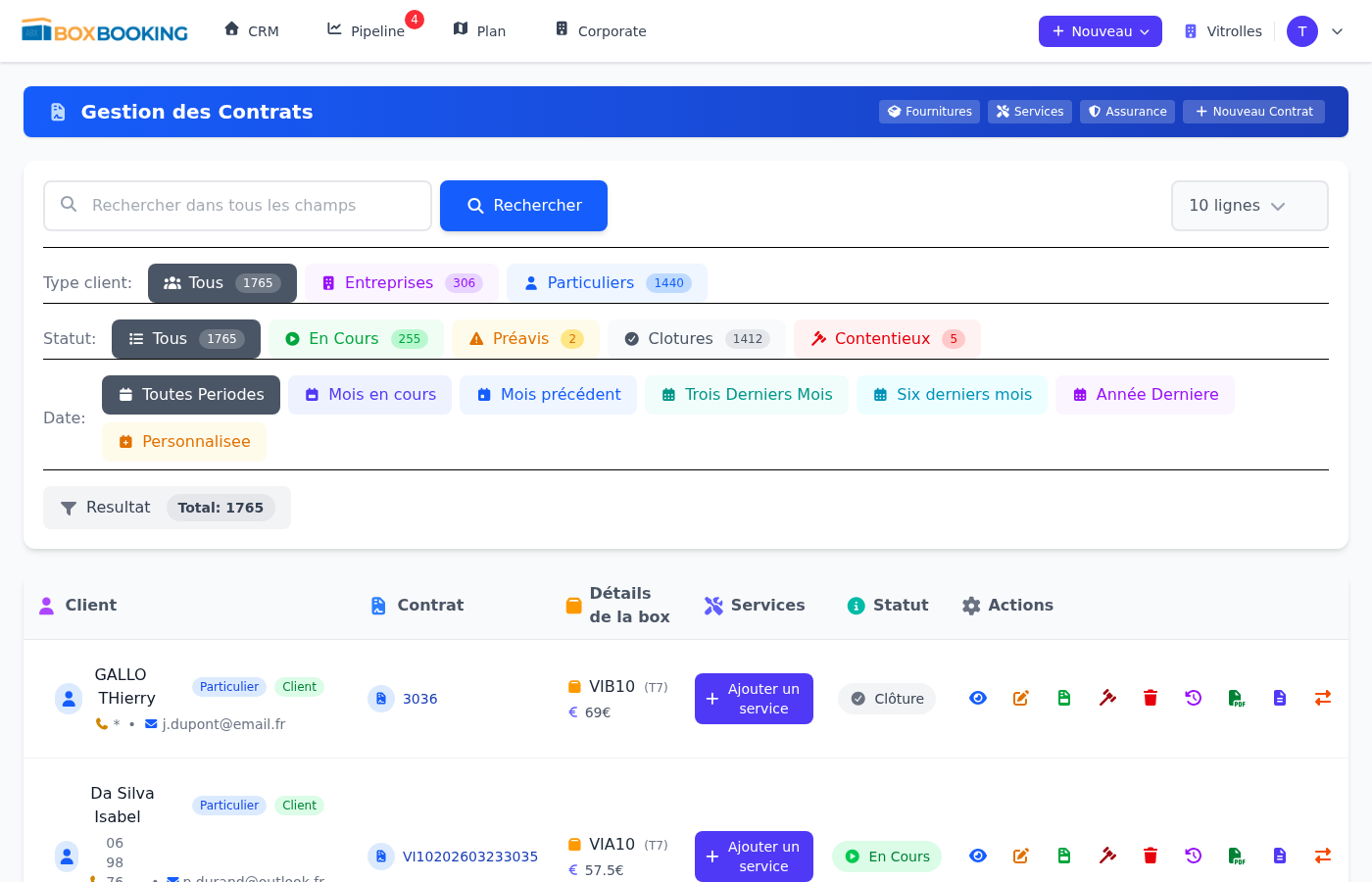1372x882 pixels.
Task: Click the eye view icon for GALLO THierry
Action: (977, 698)
